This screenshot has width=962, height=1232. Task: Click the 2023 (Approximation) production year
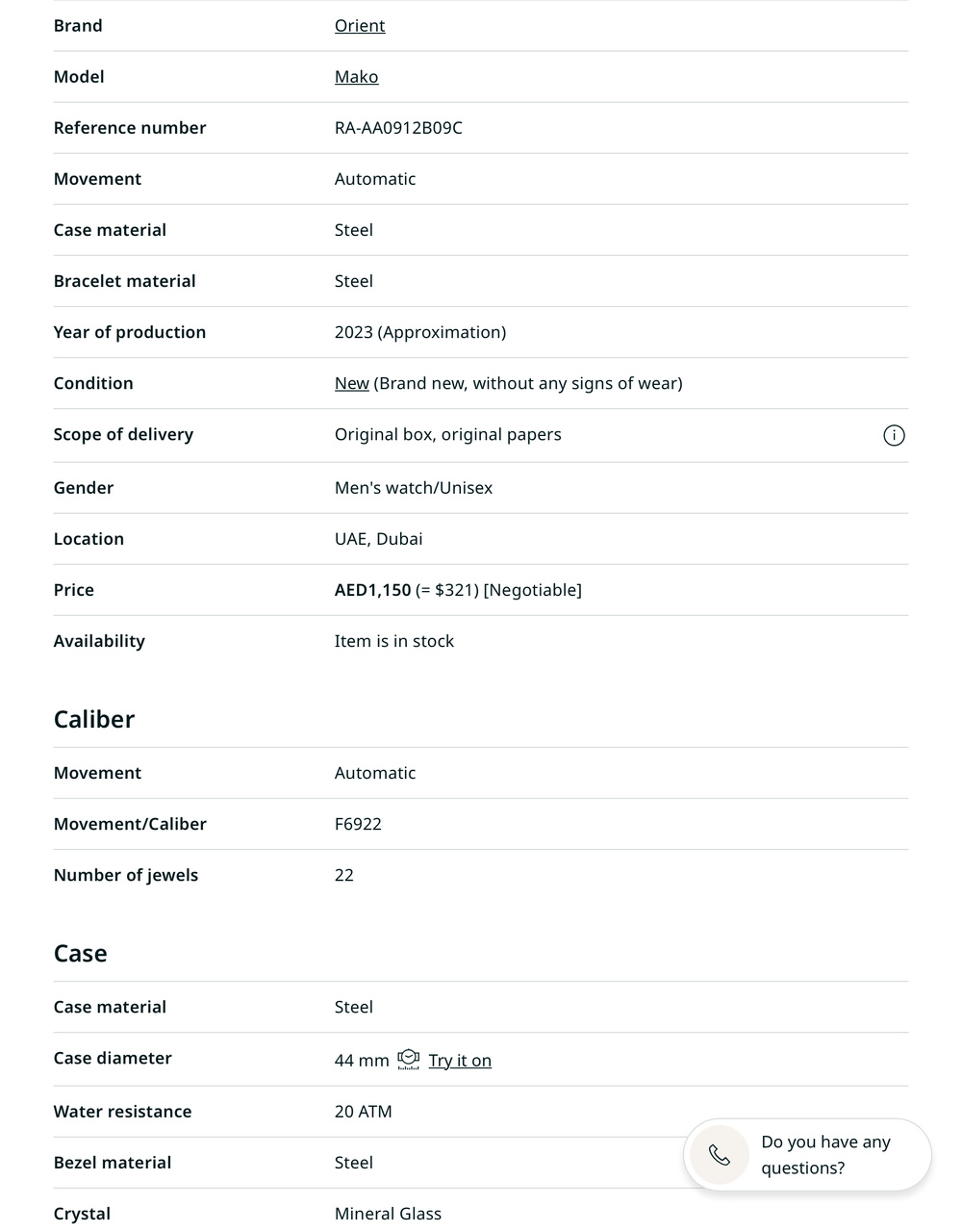pos(419,332)
